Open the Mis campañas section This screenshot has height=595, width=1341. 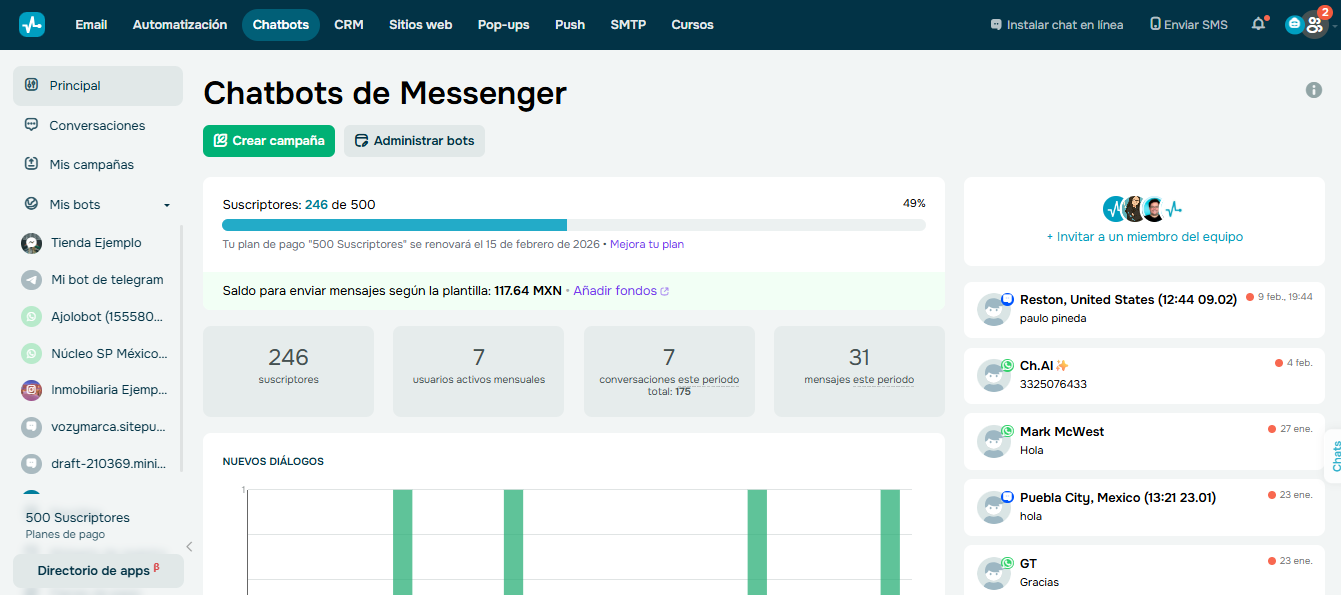click(92, 164)
